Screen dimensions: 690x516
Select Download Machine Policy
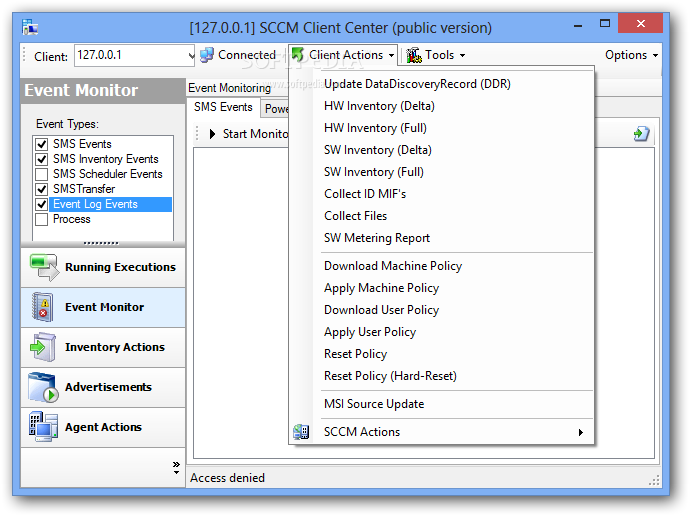tap(393, 266)
